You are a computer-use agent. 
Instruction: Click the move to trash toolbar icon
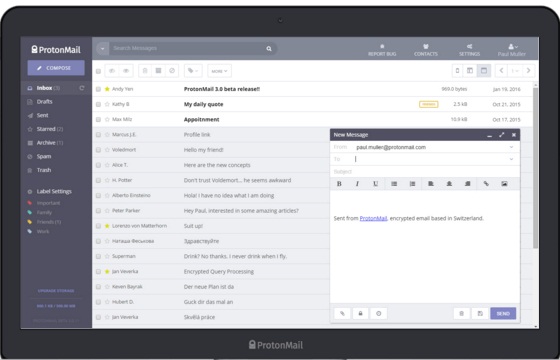pyautogui.click(x=145, y=71)
